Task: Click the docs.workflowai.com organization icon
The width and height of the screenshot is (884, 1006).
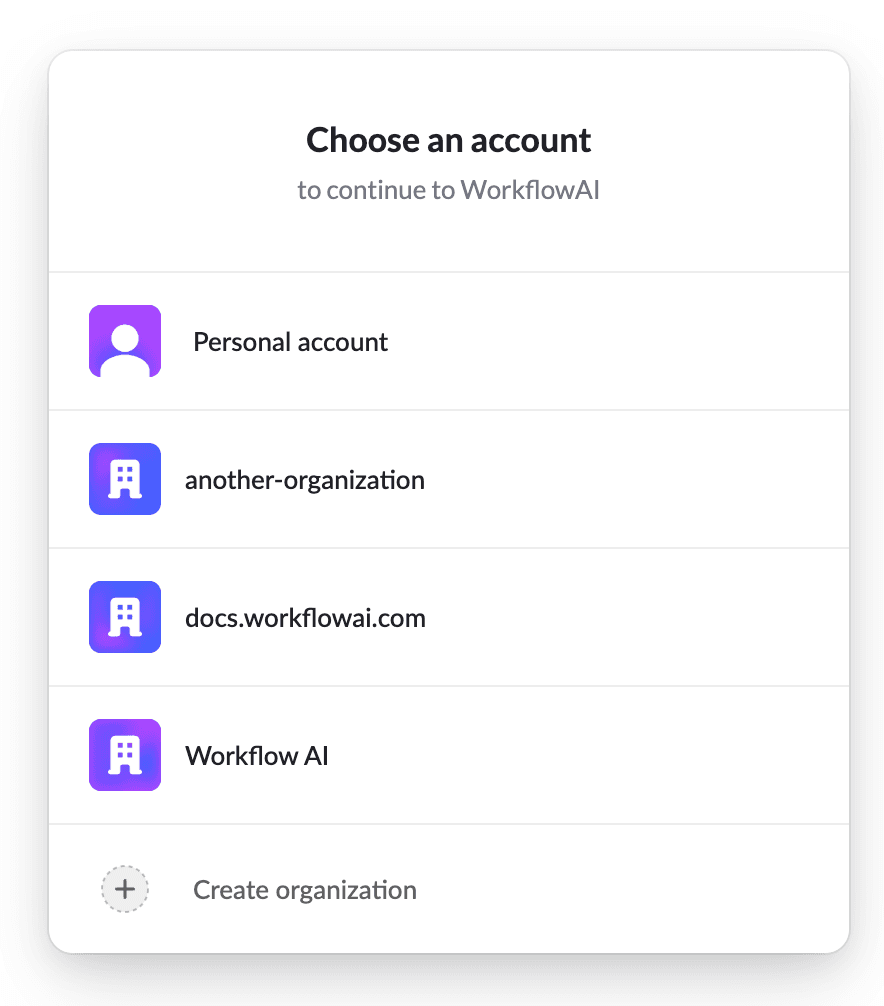Action: (x=125, y=617)
